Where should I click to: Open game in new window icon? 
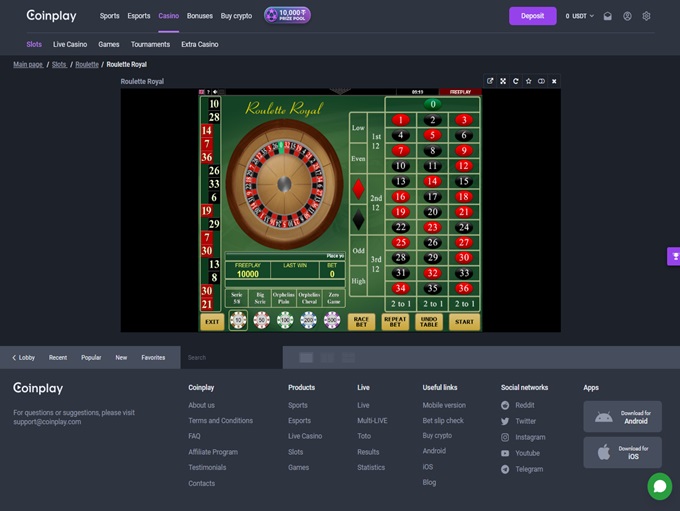point(490,81)
